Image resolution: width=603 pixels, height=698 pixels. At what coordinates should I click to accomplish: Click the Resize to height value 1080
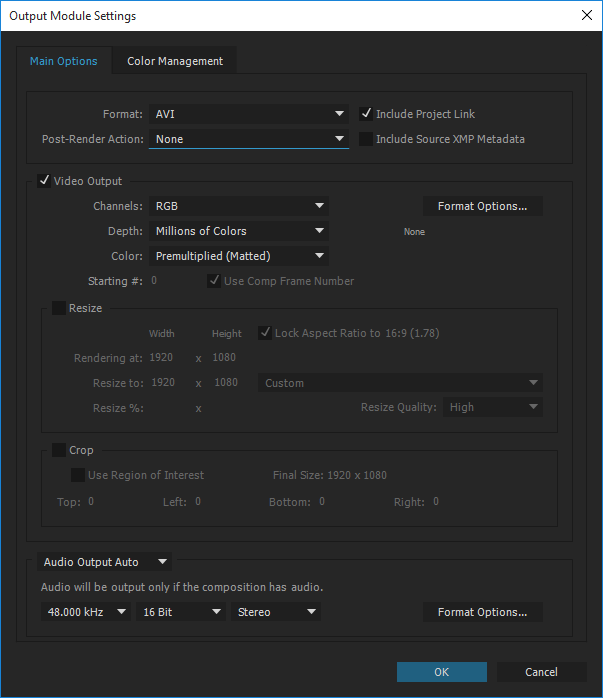click(x=226, y=382)
